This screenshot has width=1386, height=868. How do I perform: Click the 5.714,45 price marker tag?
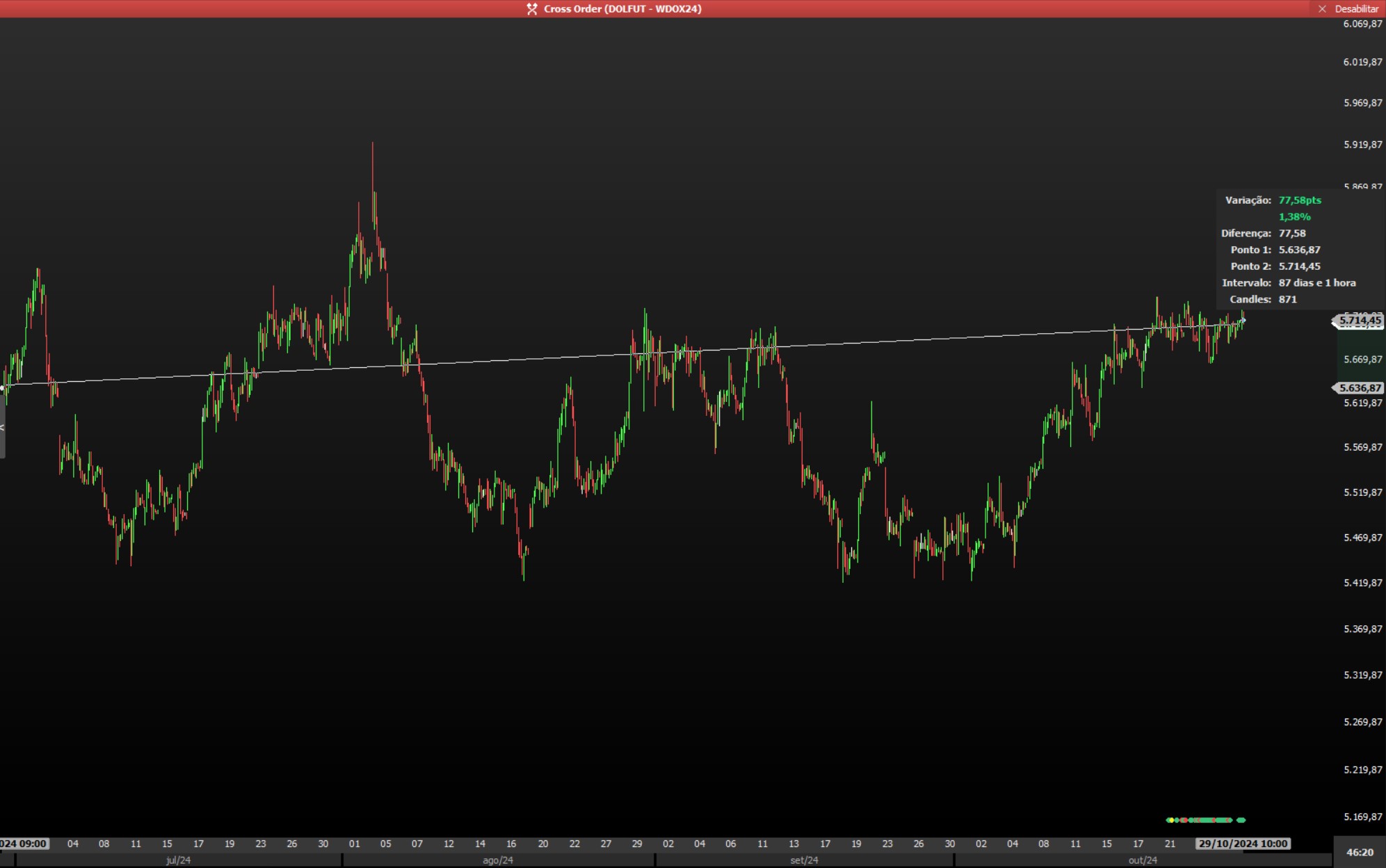tap(1360, 321)
